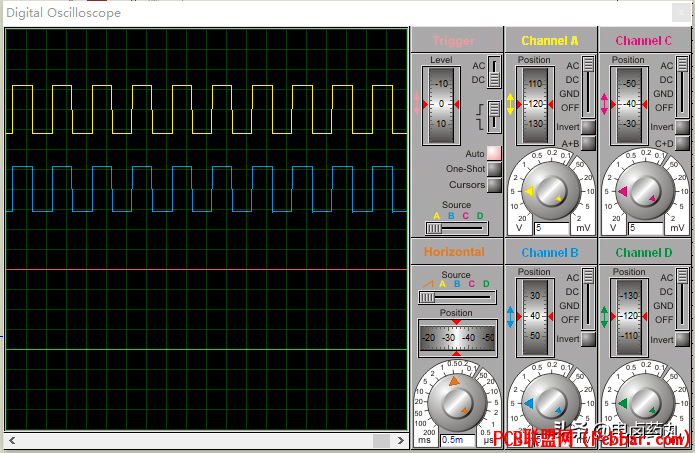Click the Horizontal timebase knob
The image size is (695, 453).
(x=457, y=402)
